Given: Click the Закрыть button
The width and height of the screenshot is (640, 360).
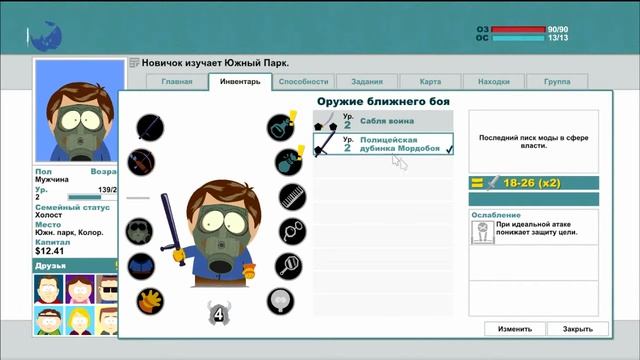Looking at the screenshot, I should click(578, 329).
